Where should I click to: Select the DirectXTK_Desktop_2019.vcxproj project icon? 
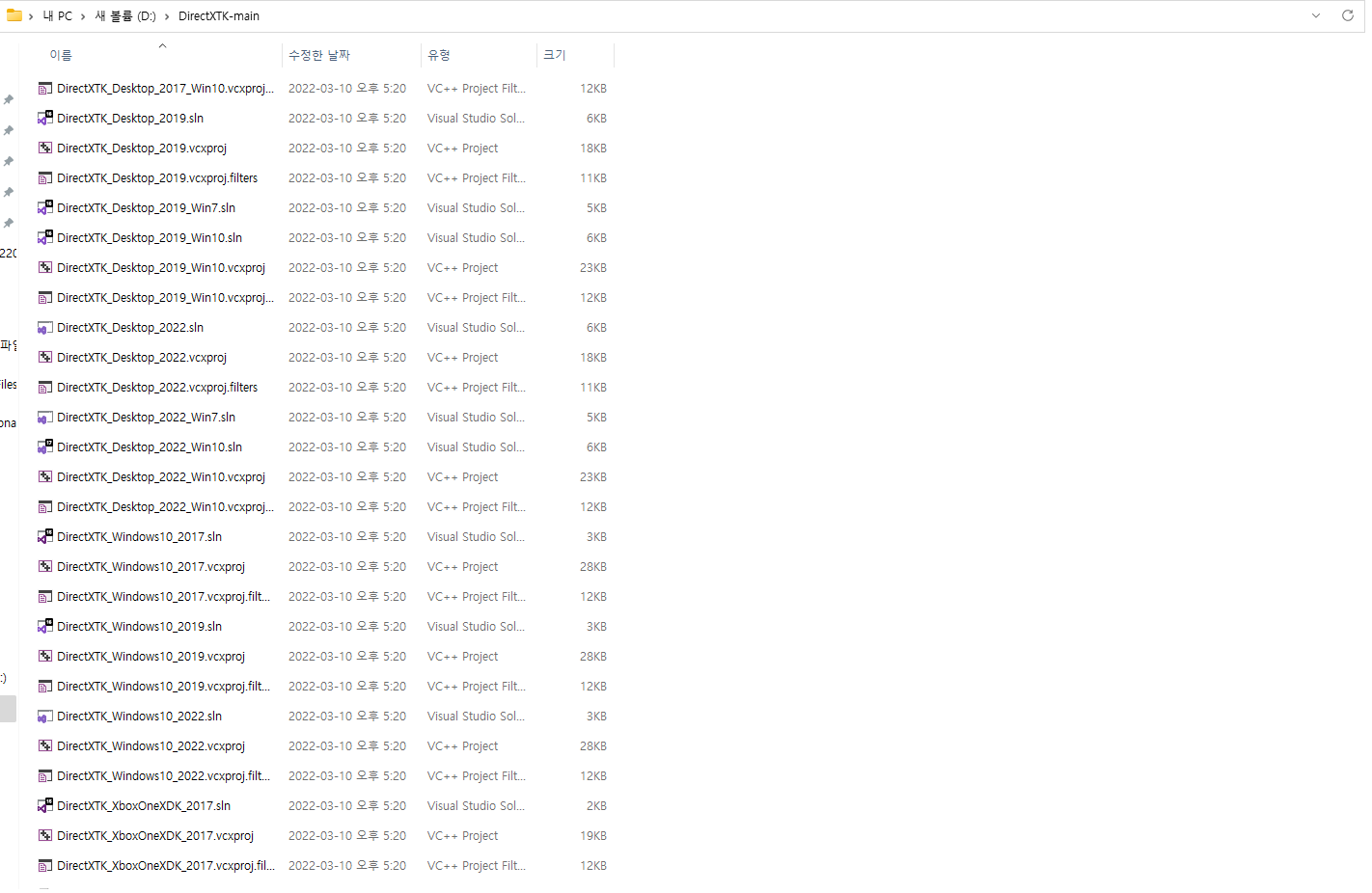[x=45, y=149]
